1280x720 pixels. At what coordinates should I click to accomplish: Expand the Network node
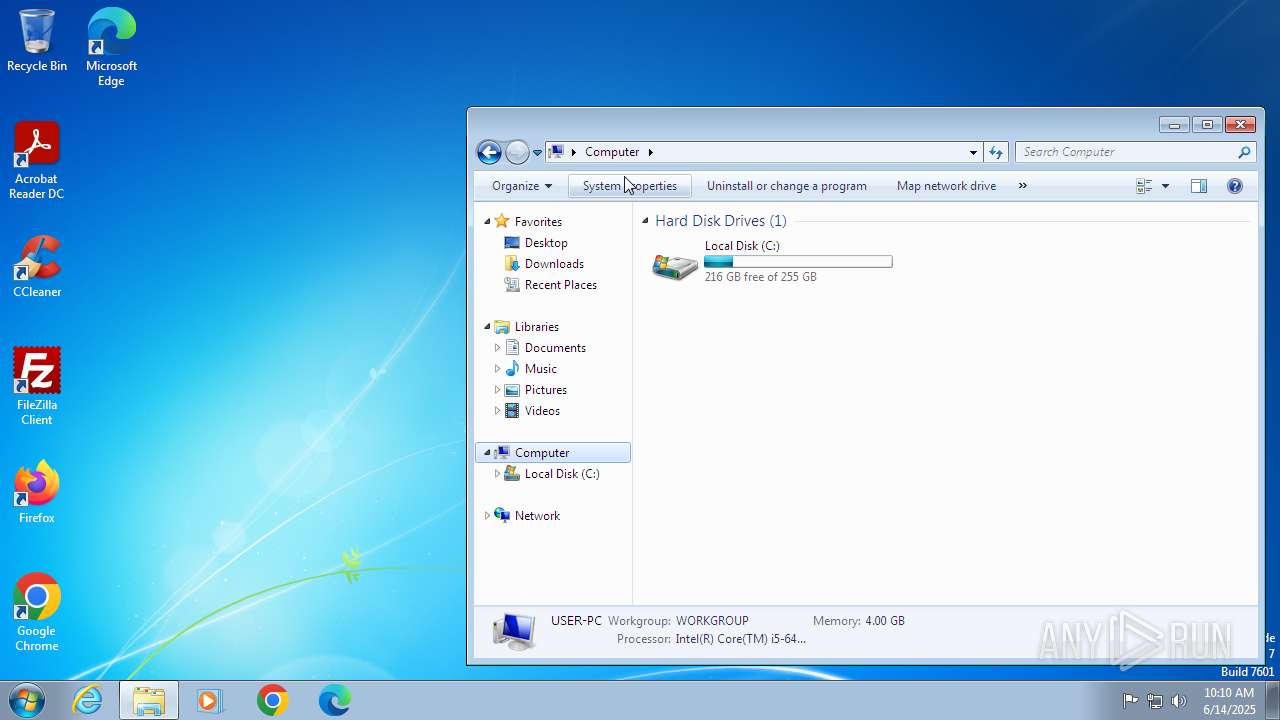[x=488, y=516]
